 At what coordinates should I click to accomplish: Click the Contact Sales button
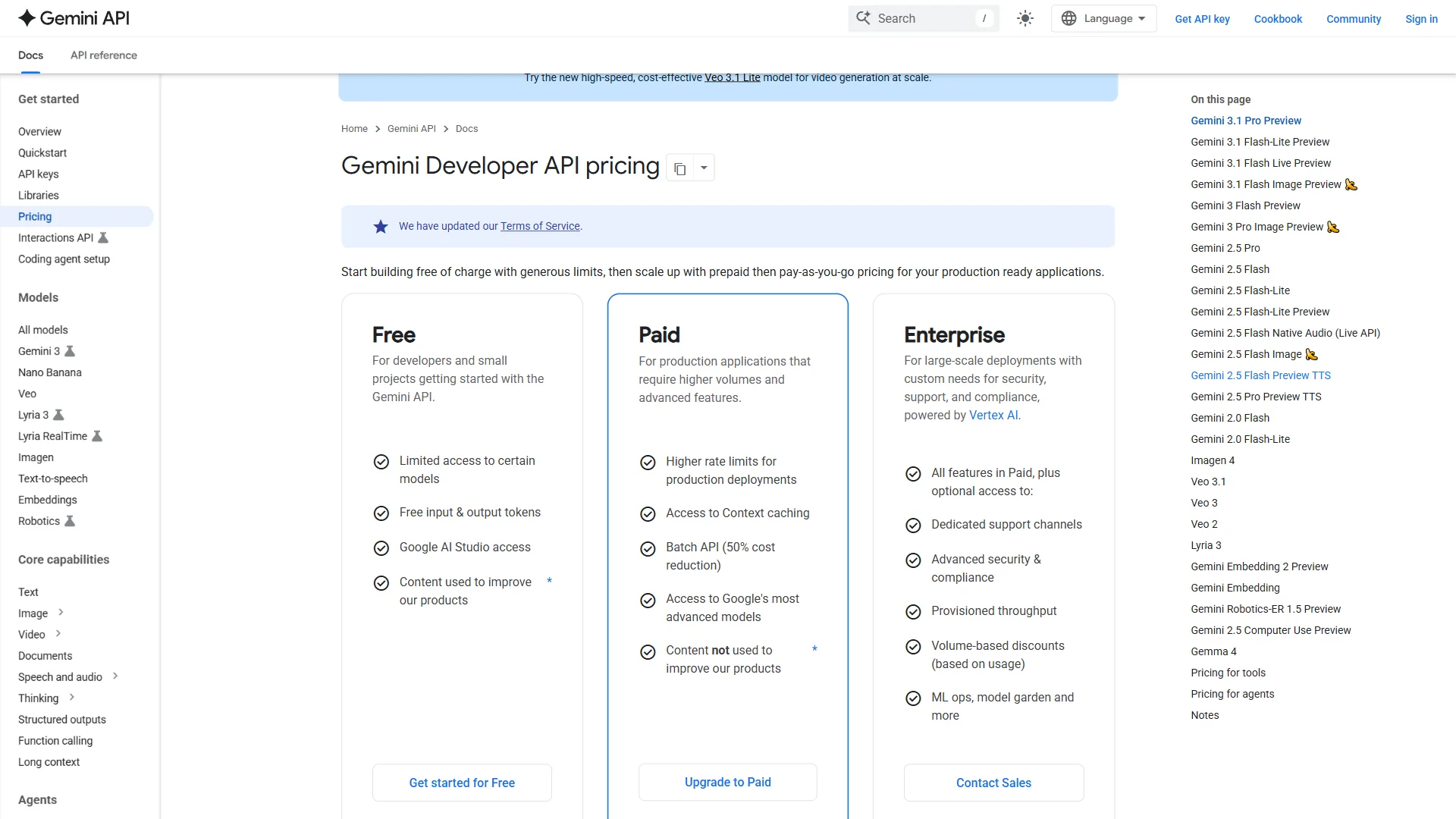tap(993, 783)
